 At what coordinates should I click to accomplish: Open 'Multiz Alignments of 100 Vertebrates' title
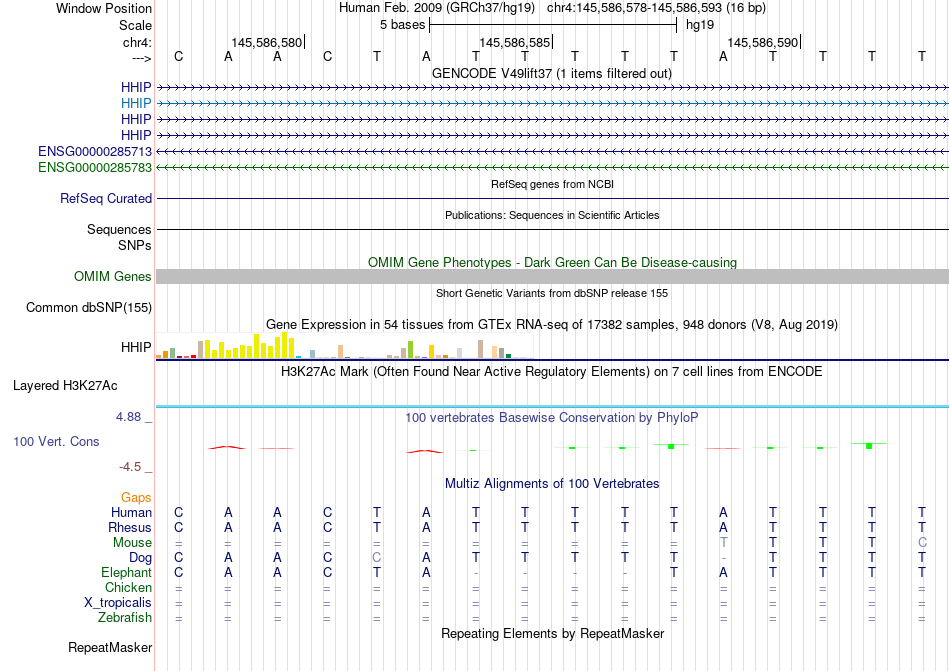tap(552, 483)
